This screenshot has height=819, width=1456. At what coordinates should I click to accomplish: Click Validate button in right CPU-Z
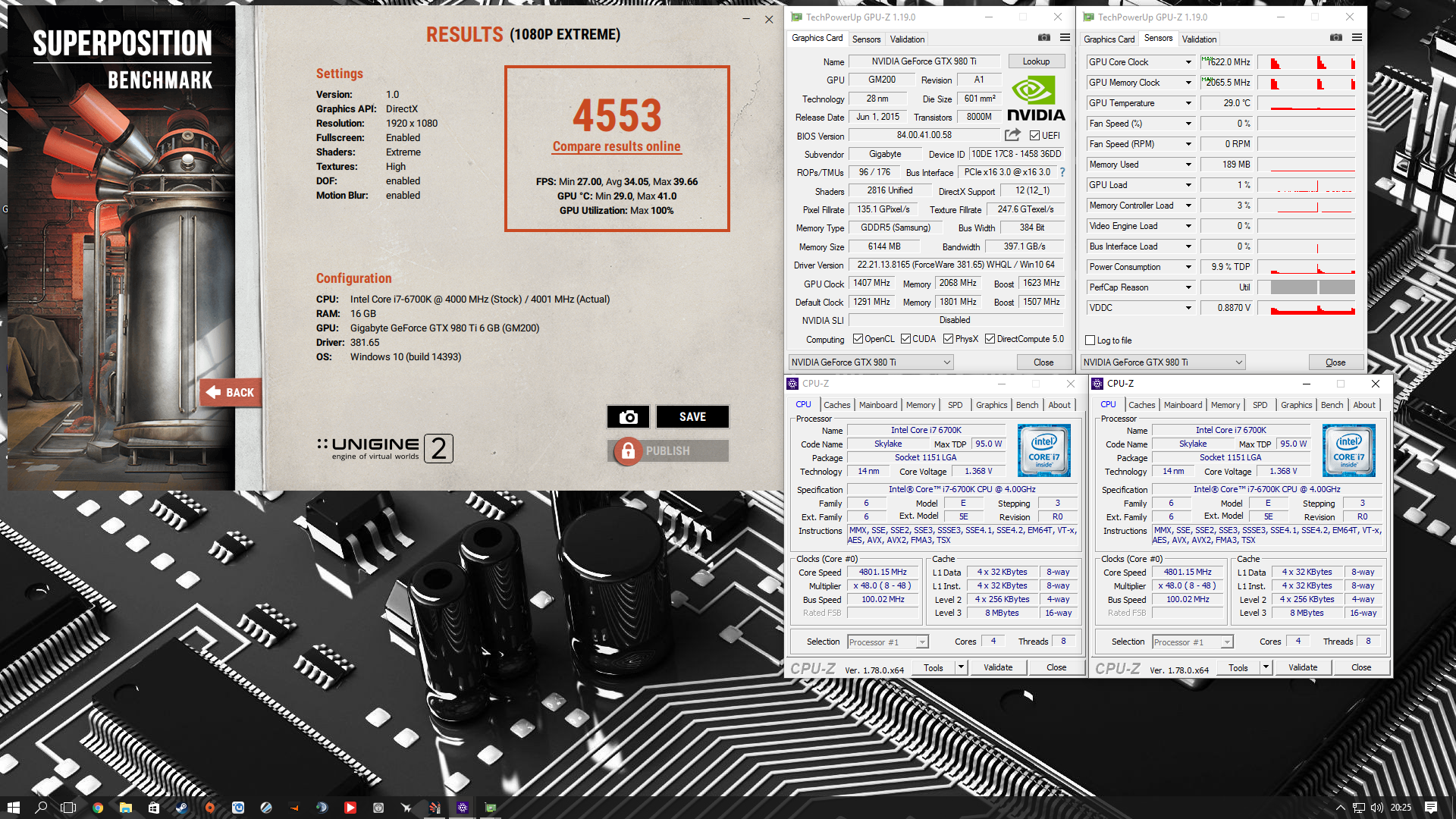point(1303,667)
